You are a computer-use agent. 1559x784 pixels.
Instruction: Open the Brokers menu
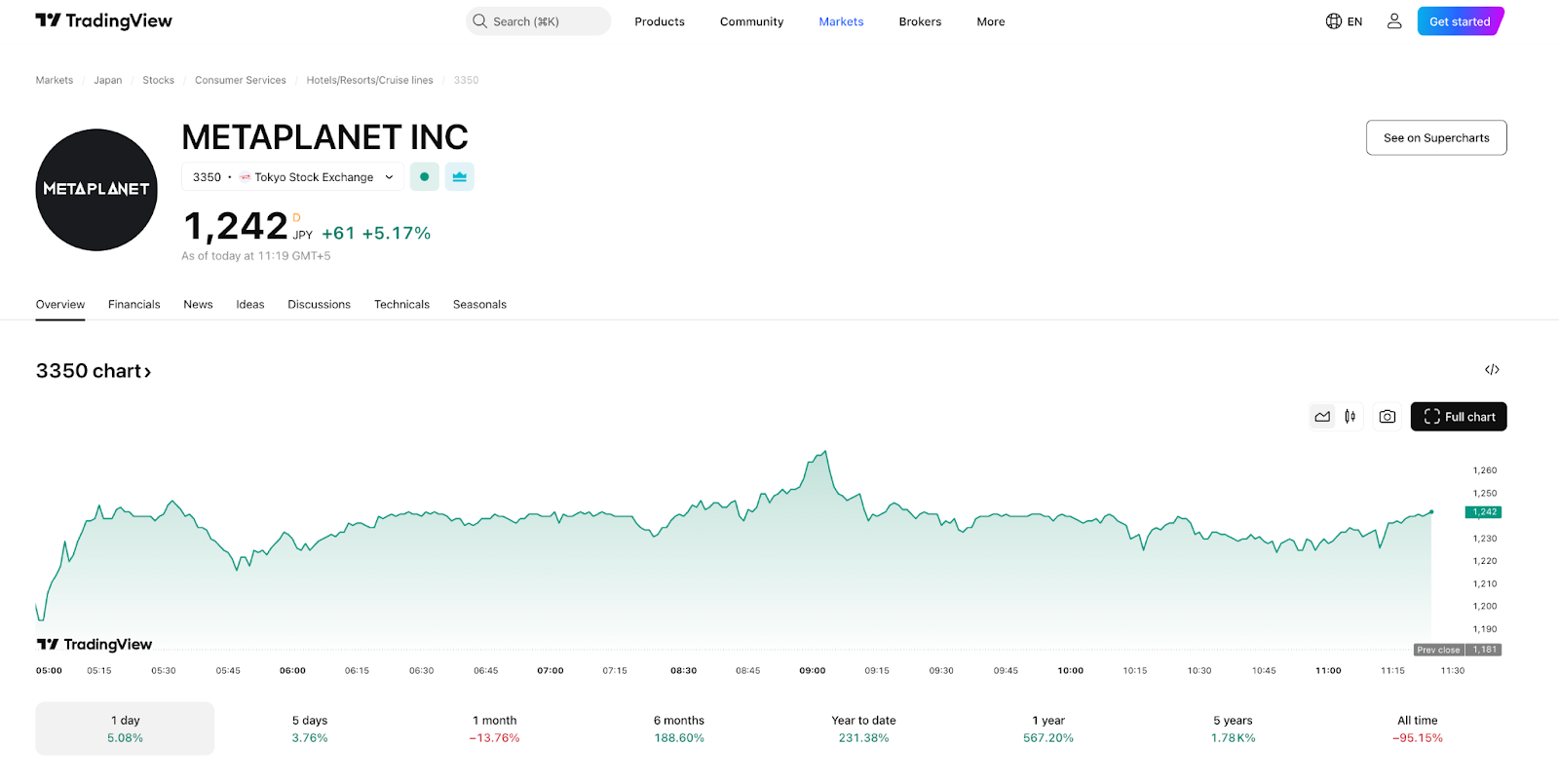(x=920, y=21)
